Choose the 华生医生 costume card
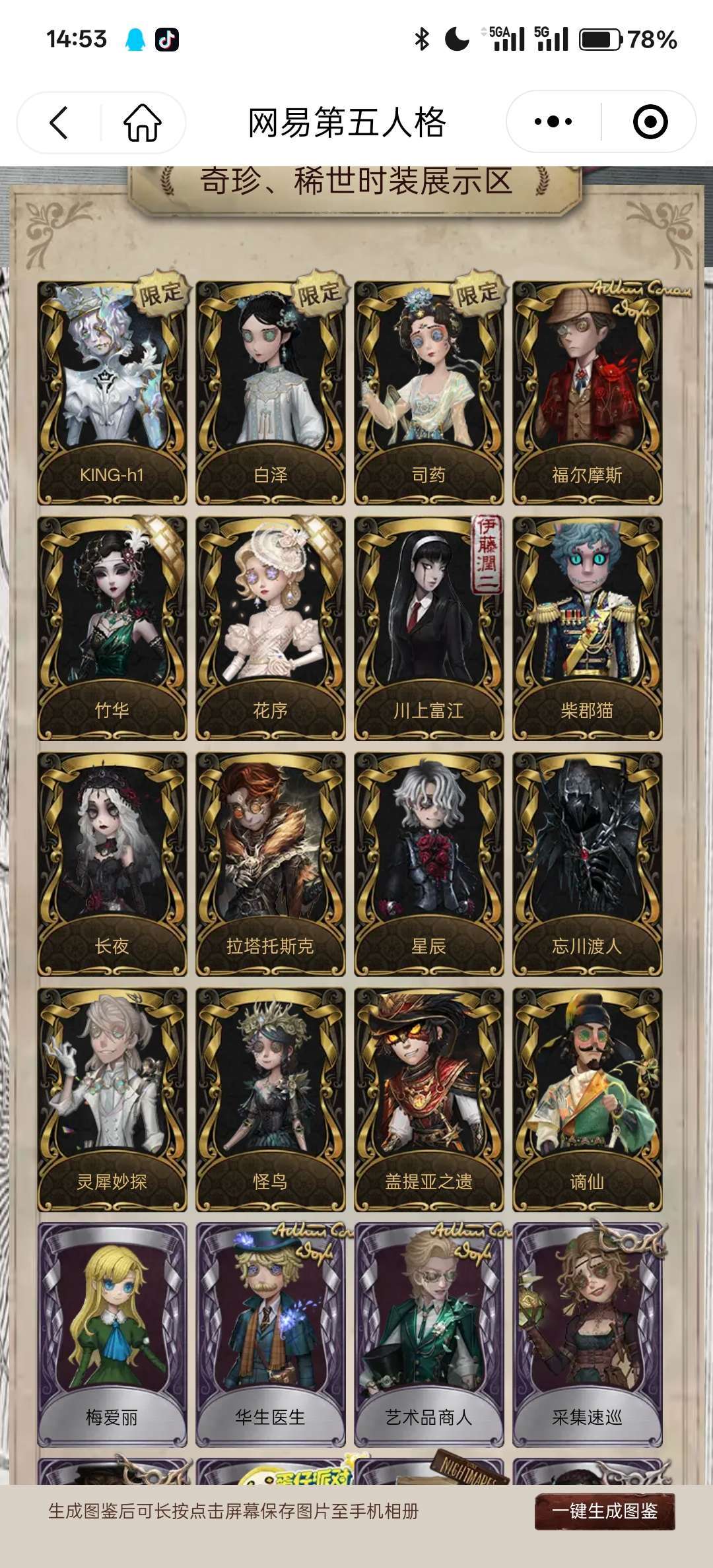The height and width of the screenshot is (1568, 713). tap(271, 1334)
